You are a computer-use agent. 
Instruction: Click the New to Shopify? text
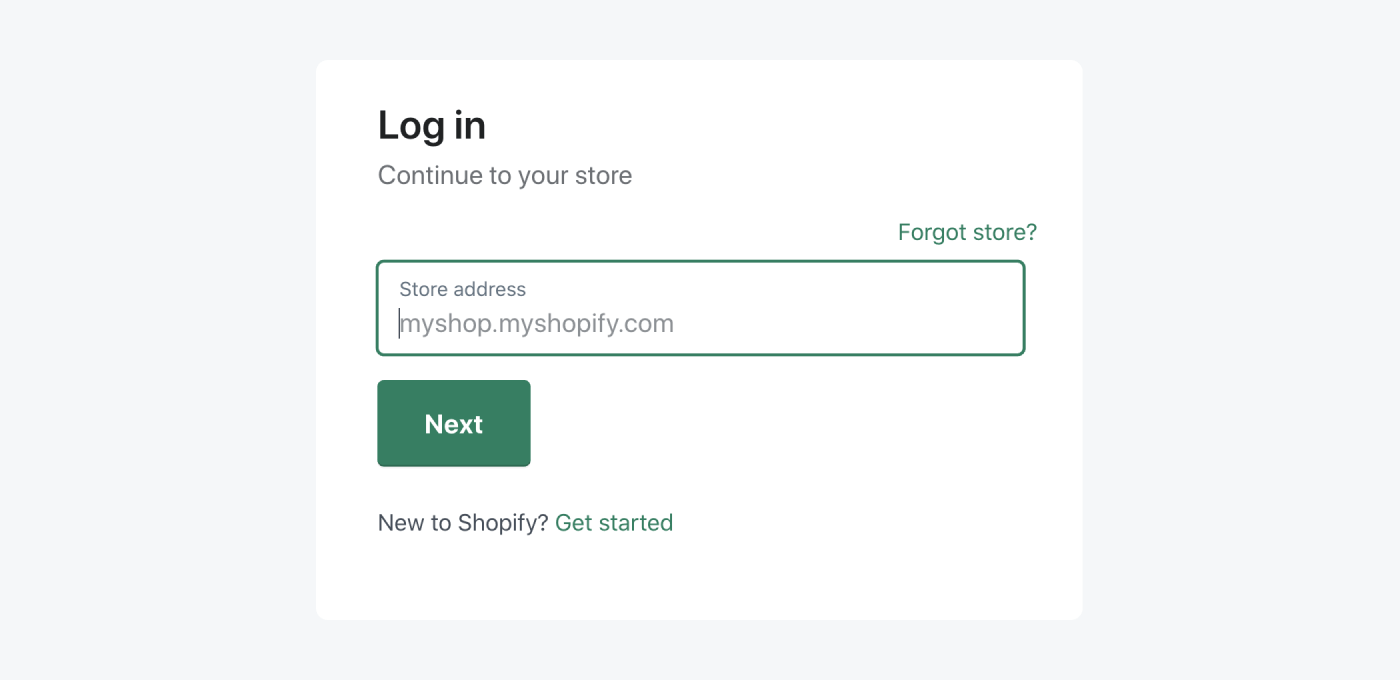(x=463, y=522)
